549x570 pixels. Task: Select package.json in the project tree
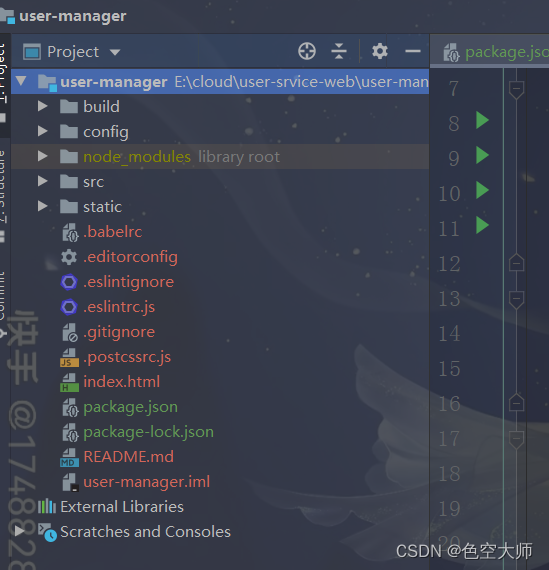tap(130, 407)
